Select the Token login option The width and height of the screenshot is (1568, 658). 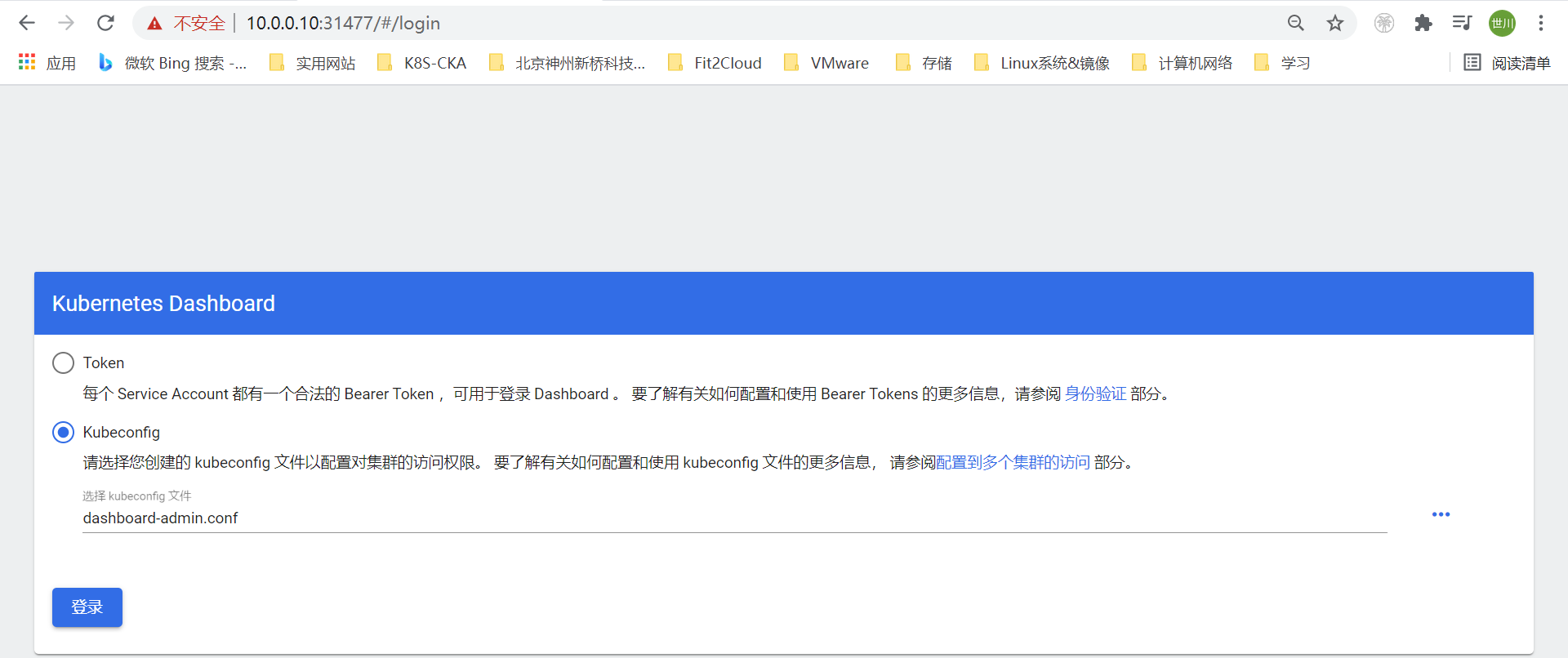tap(63, 362)
